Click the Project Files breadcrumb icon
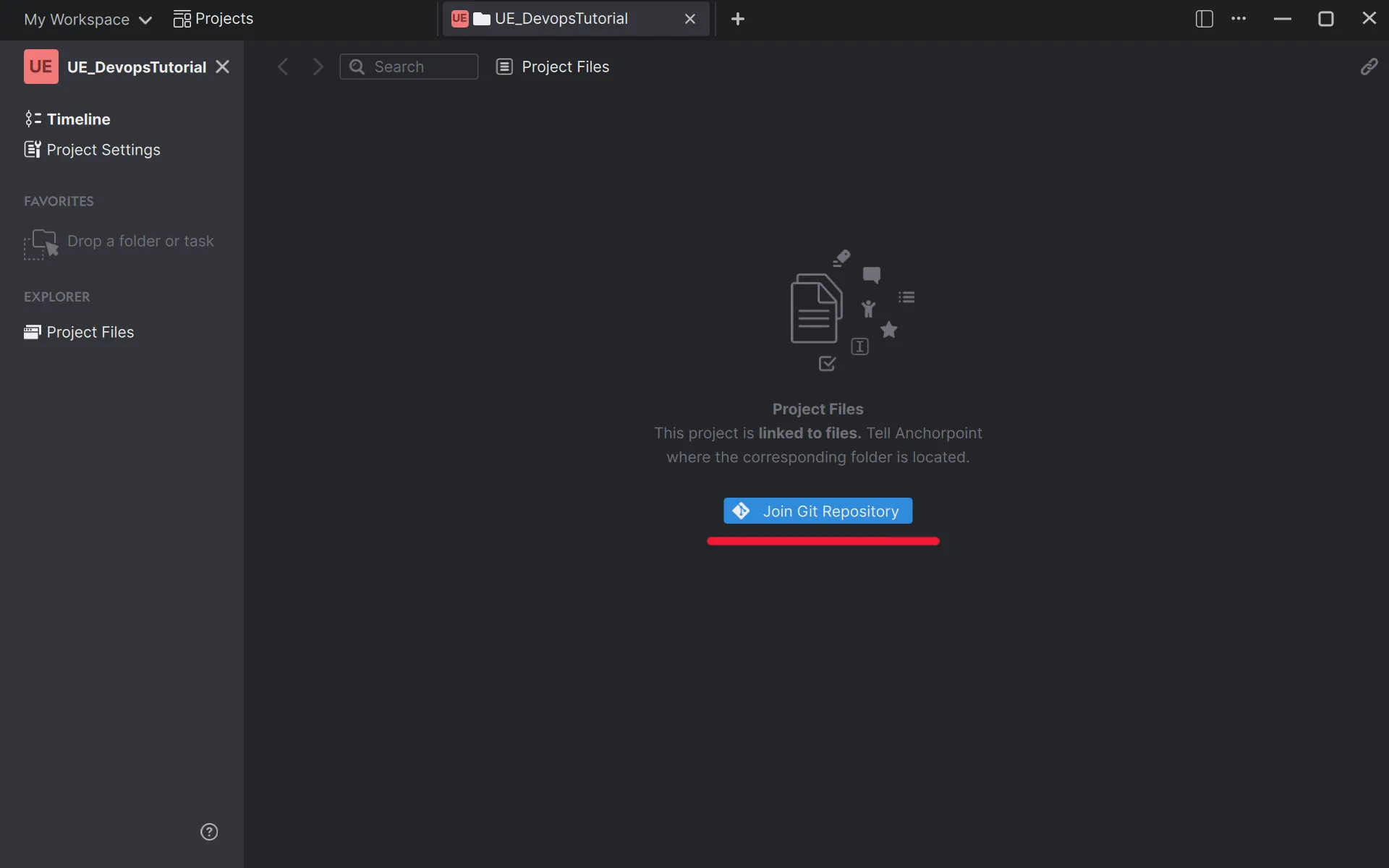This screenshot has width=1389, height=868. click(x=504, y=67)
